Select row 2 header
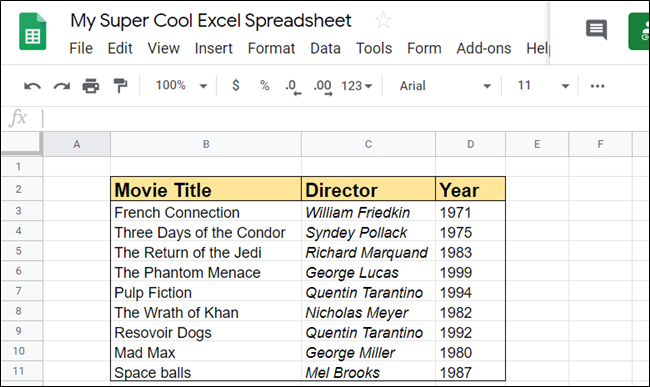650x387 pixels. [x=22, y=189]
